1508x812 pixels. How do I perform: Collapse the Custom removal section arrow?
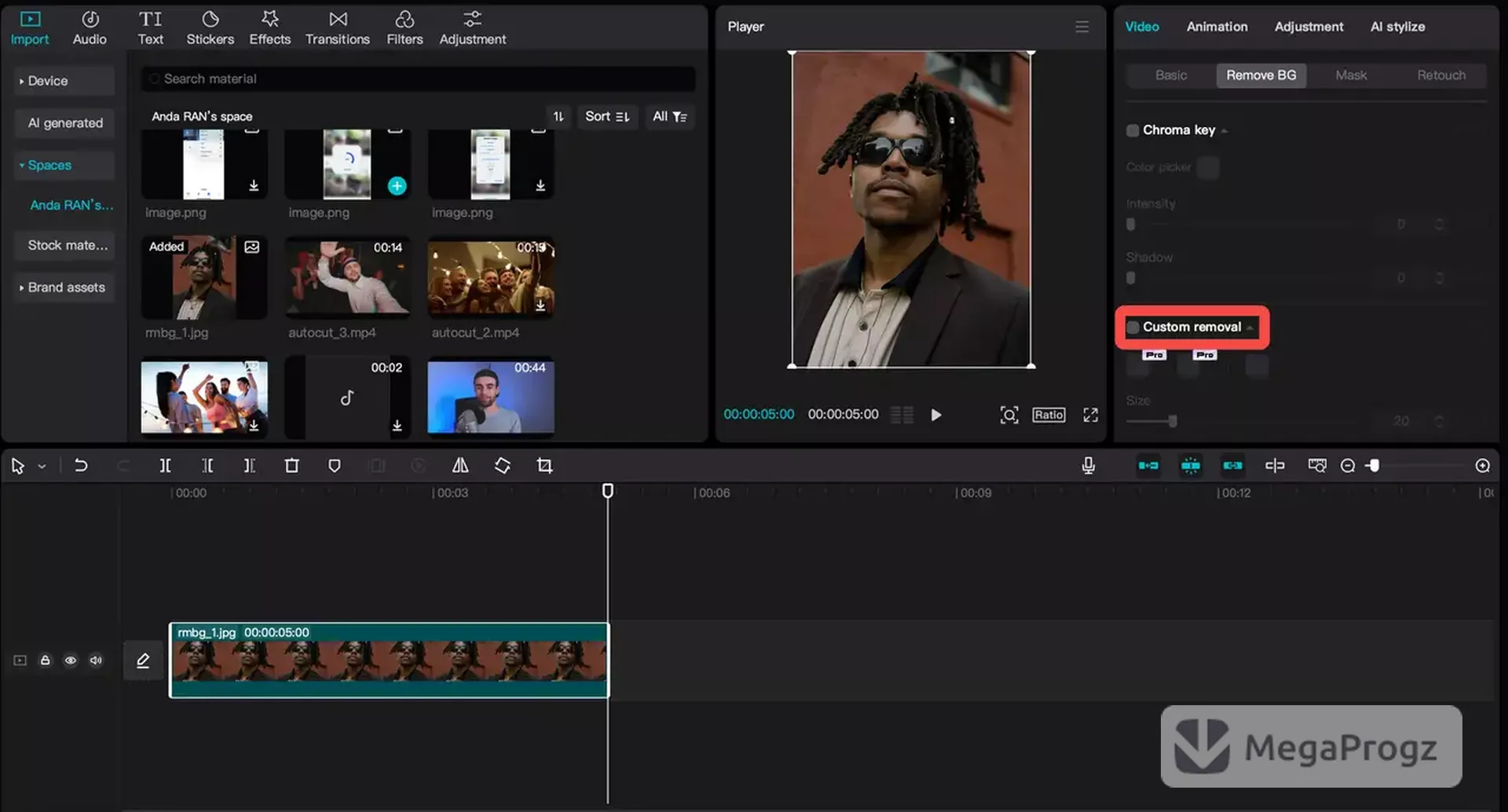(x=1250, y=328)
